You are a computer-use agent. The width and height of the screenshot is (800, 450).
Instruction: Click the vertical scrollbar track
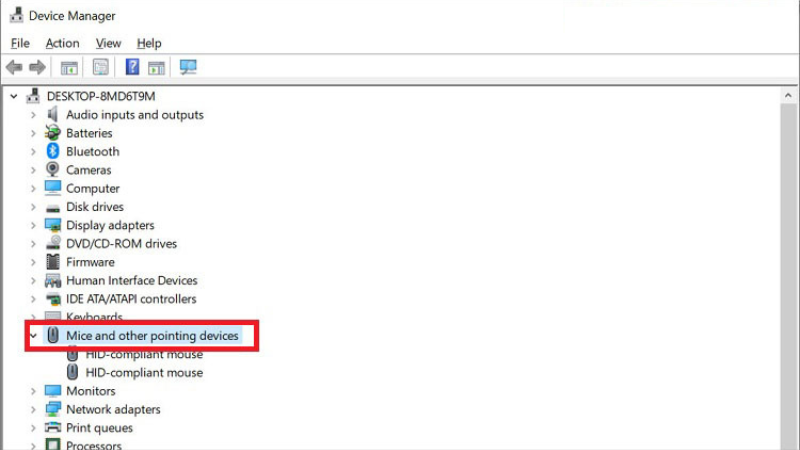pos(788,277)
